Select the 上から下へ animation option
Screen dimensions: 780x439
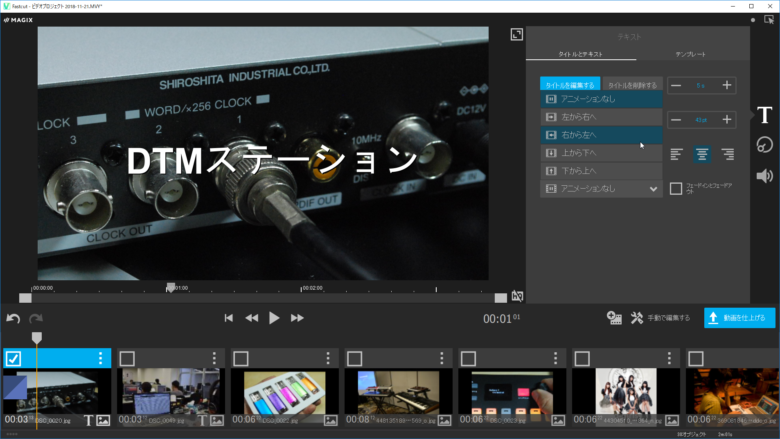601,153
